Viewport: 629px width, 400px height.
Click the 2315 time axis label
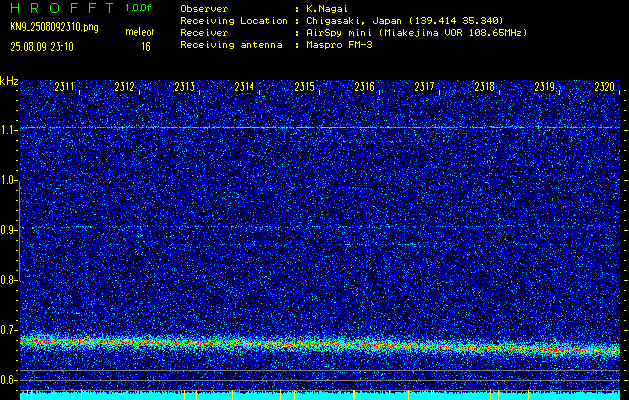tap(304, 87)
